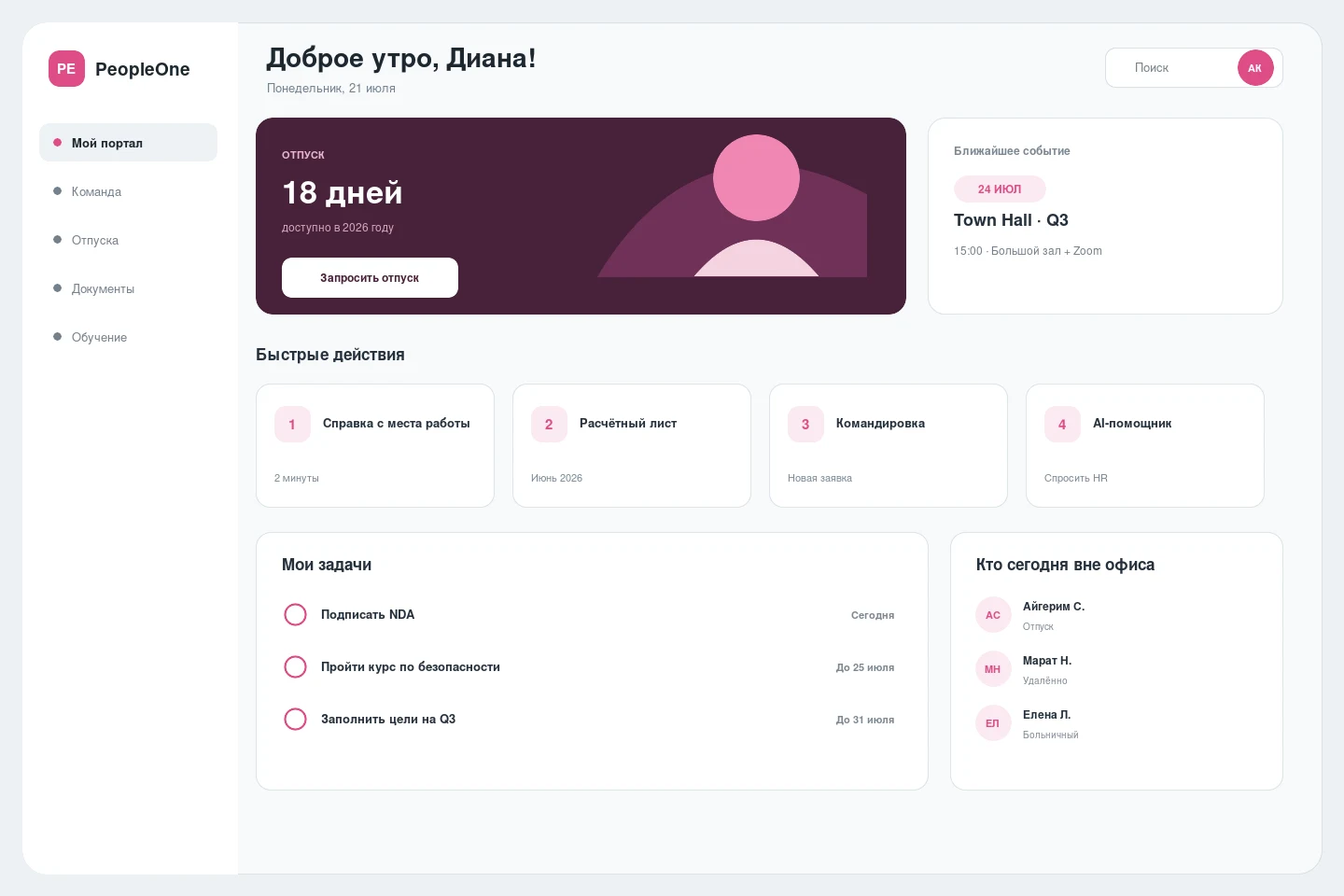Viewport: 1344px width, 896px height.
Task: Click the number 2 badge on Расчётный лист card
Action: pos(549,424)
